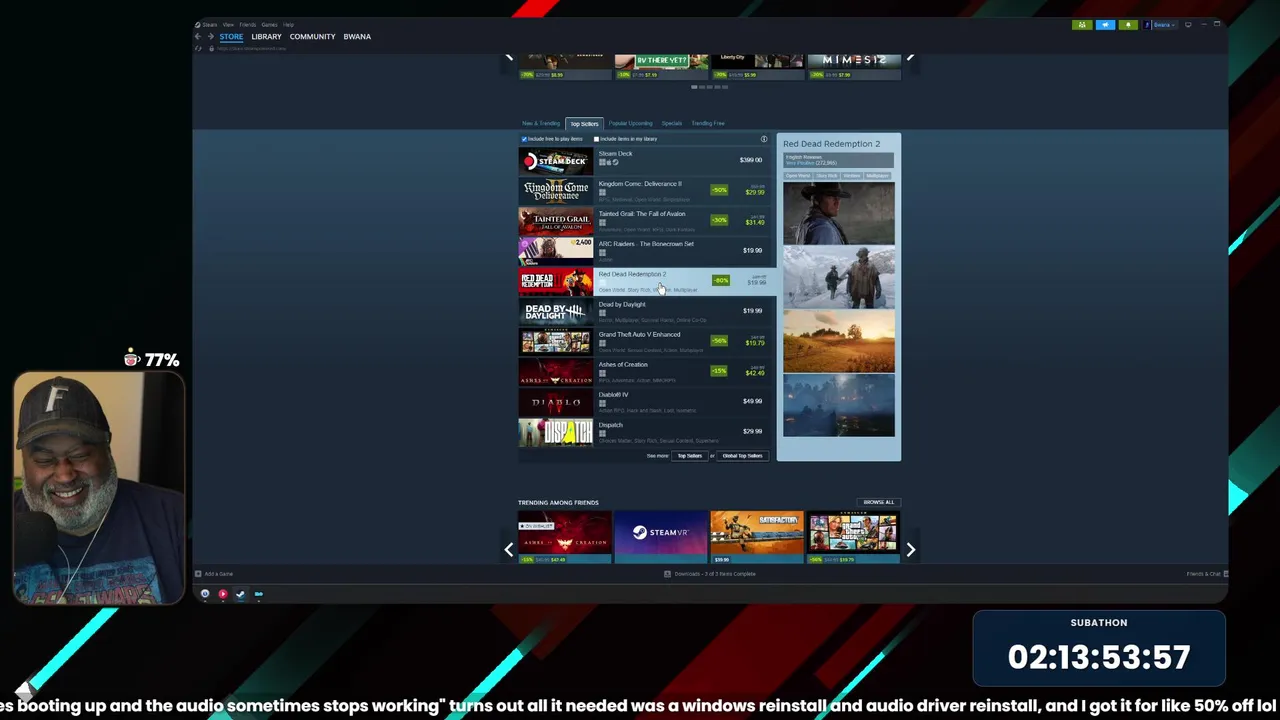Open the BWANA profile menu
The width and height of the screenshot is (1280, 720).
click(x=357, y=36)
